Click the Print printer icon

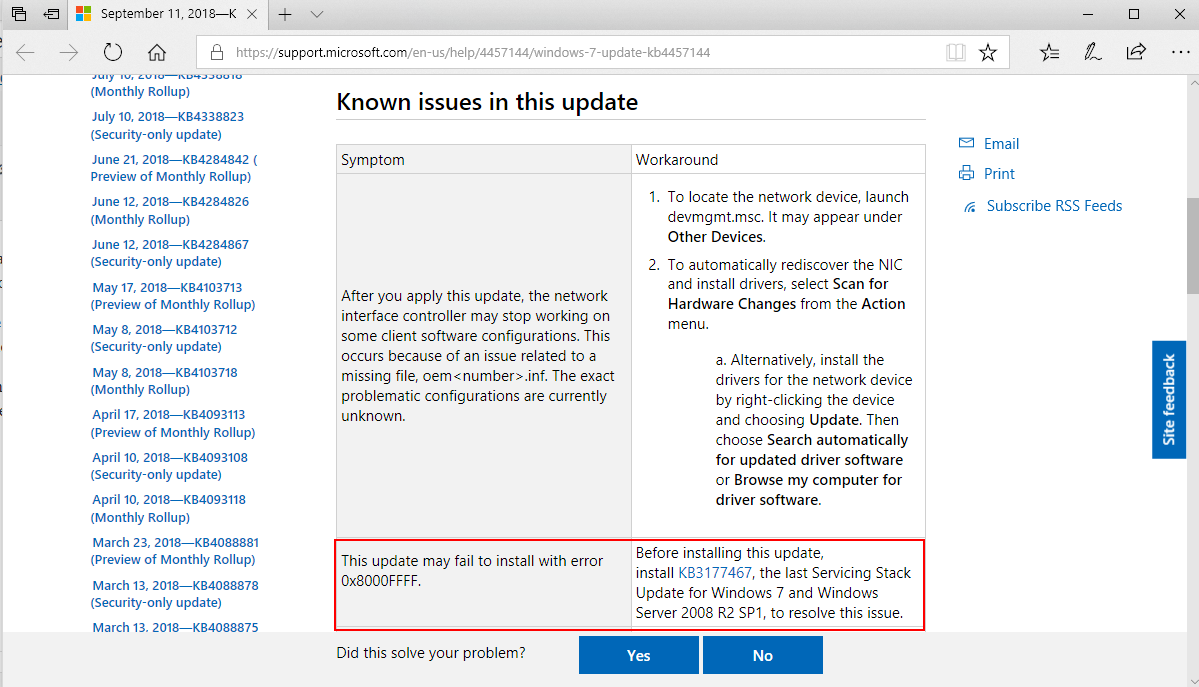click(x=967, y=173)
